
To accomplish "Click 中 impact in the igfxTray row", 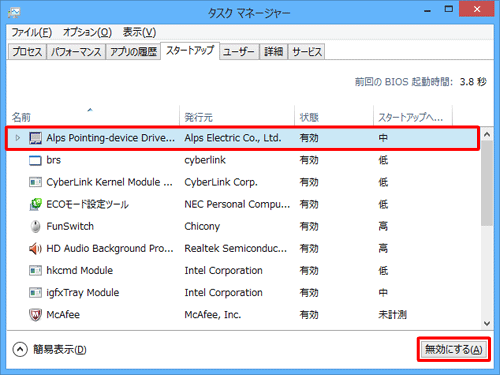I will (x=383, y=293).
